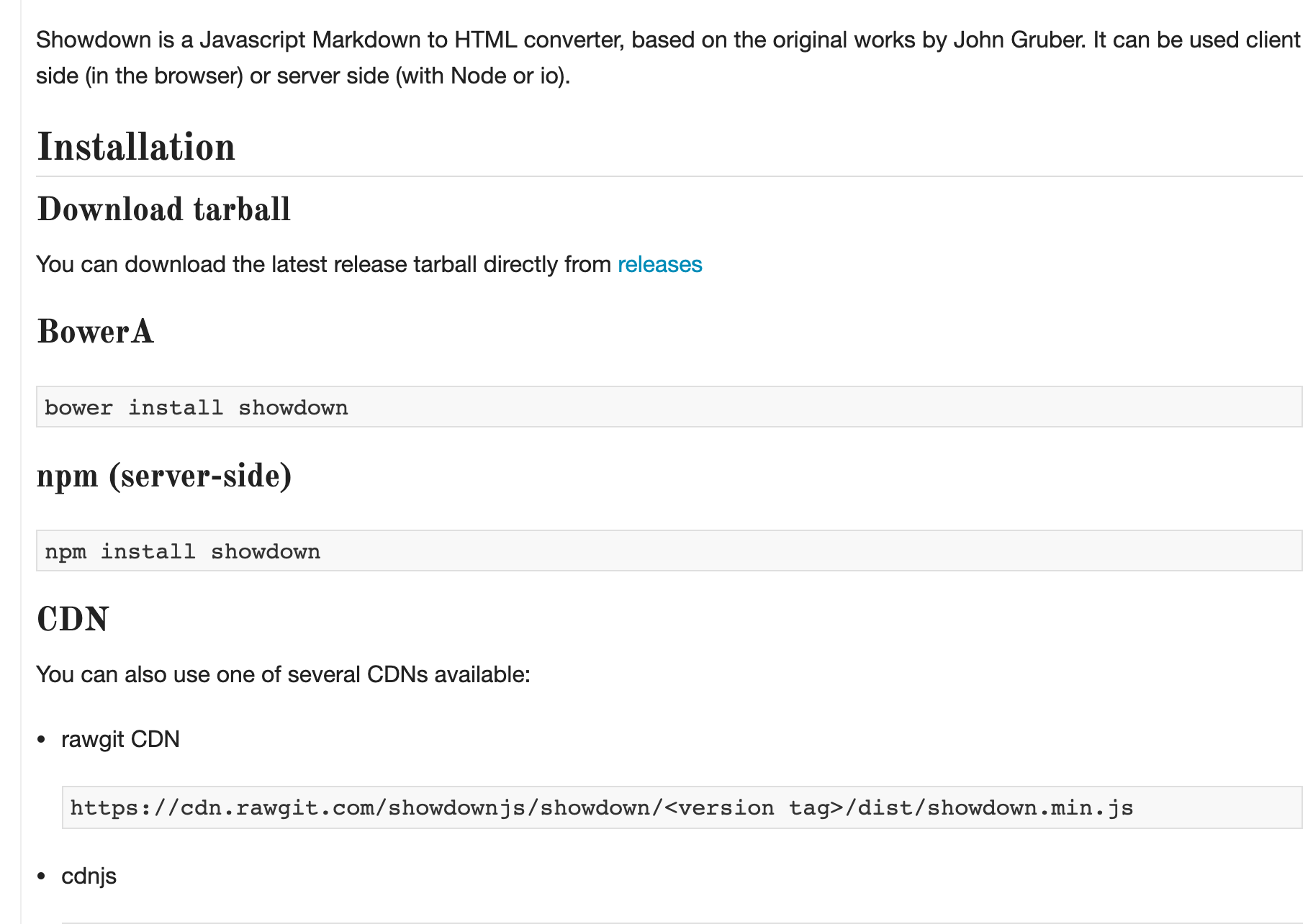The image size is (1313, 924).
Task: Click the word 'showdown' in npm command
Action: coord(266,551)
